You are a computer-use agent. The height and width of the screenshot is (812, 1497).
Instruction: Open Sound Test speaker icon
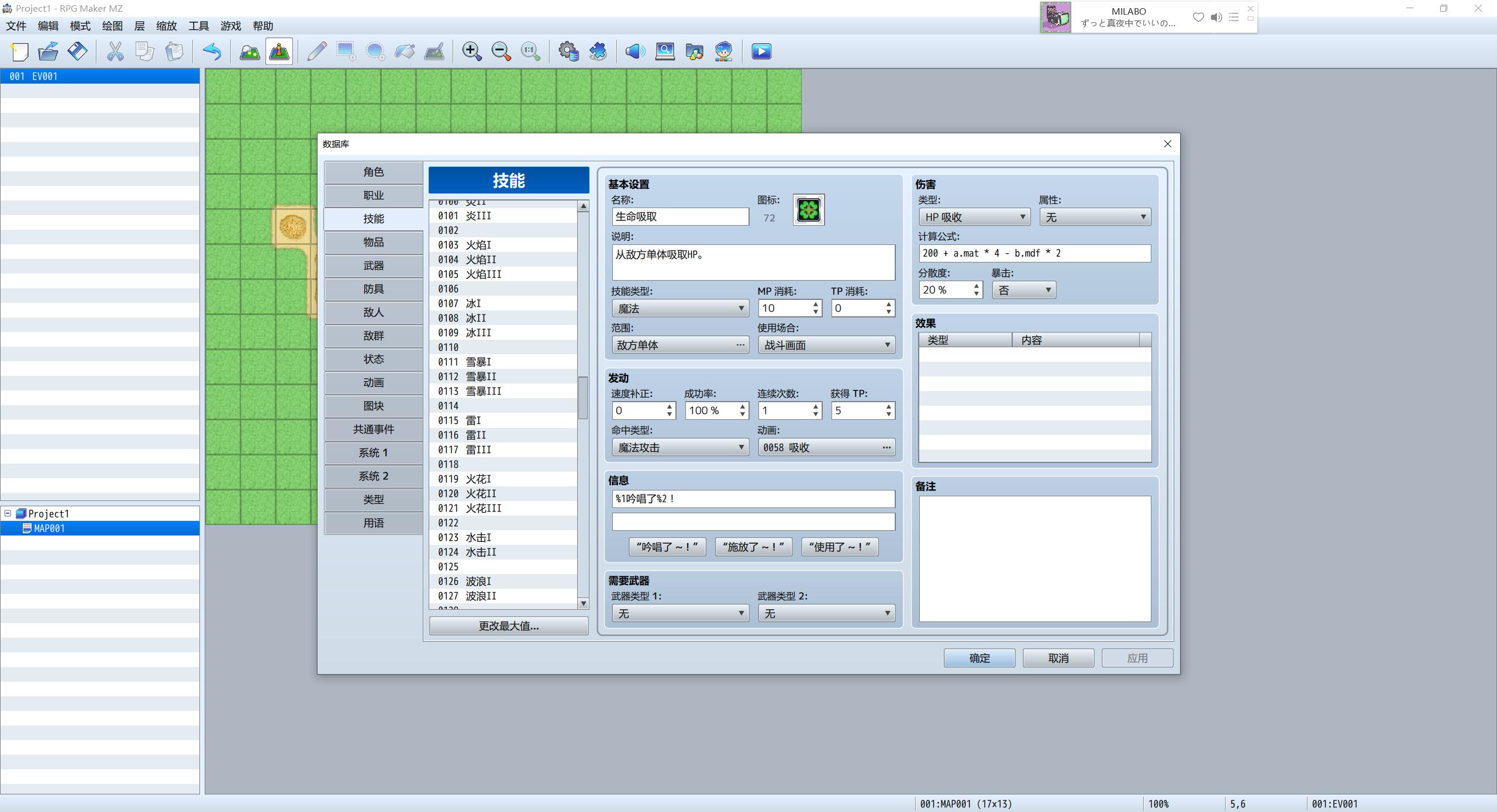[635, 51]
